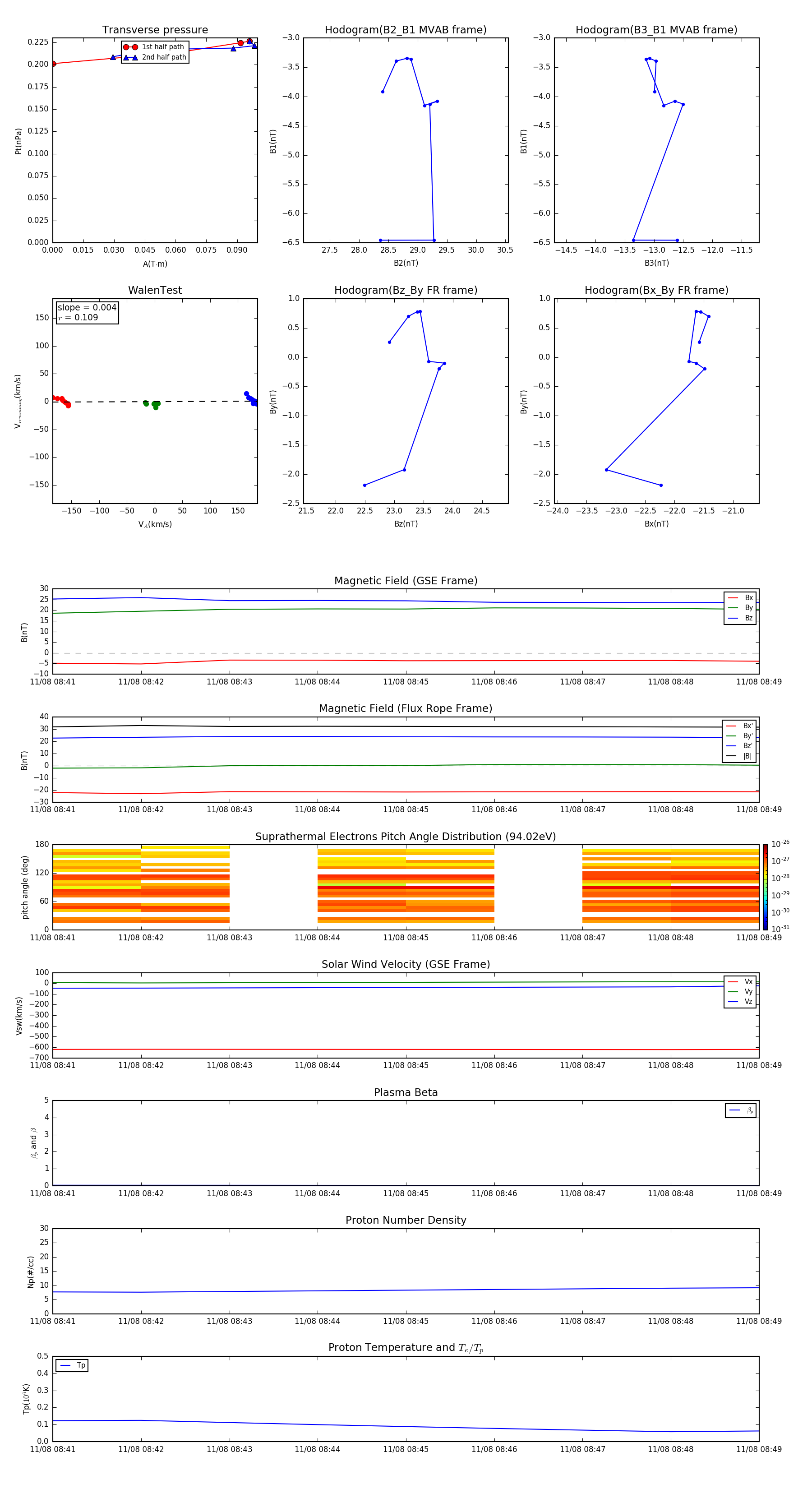
Task: Click the 'Hodogram(B3_B1 MVAB frame)' title
Action: pyautogui.click(x=656, y=30)
